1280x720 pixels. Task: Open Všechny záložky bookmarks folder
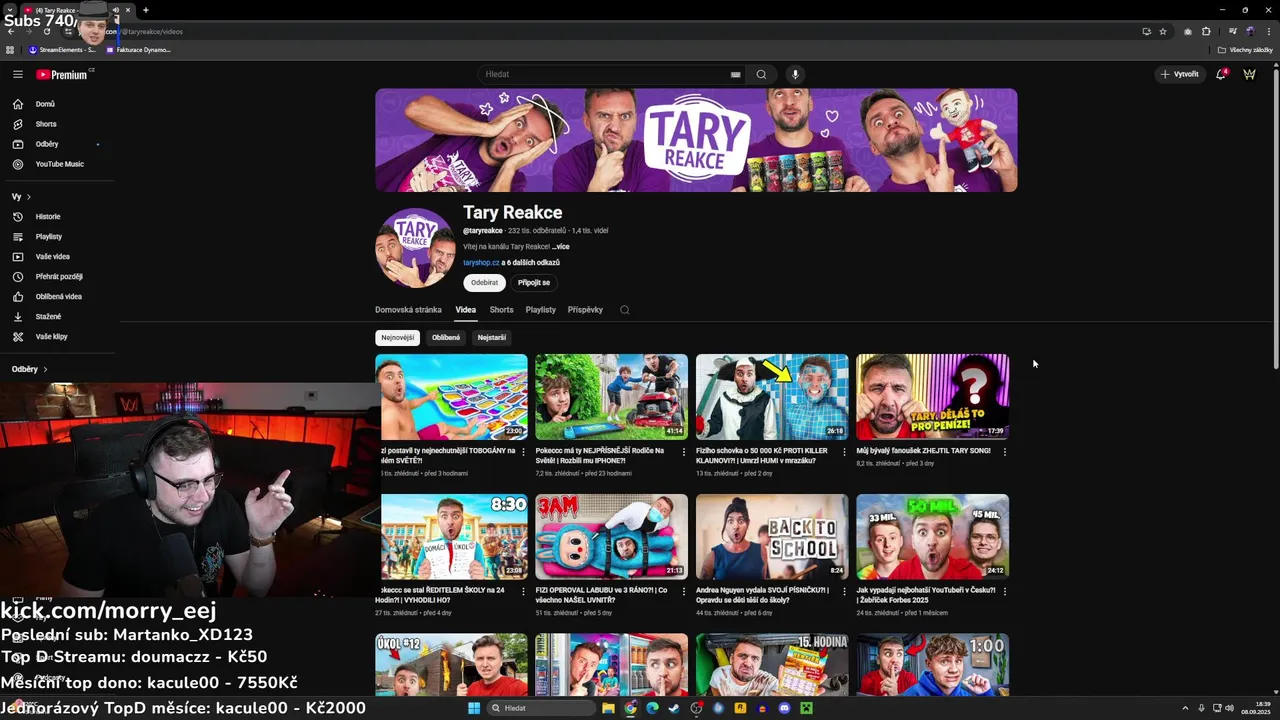tap(1245, 50)
